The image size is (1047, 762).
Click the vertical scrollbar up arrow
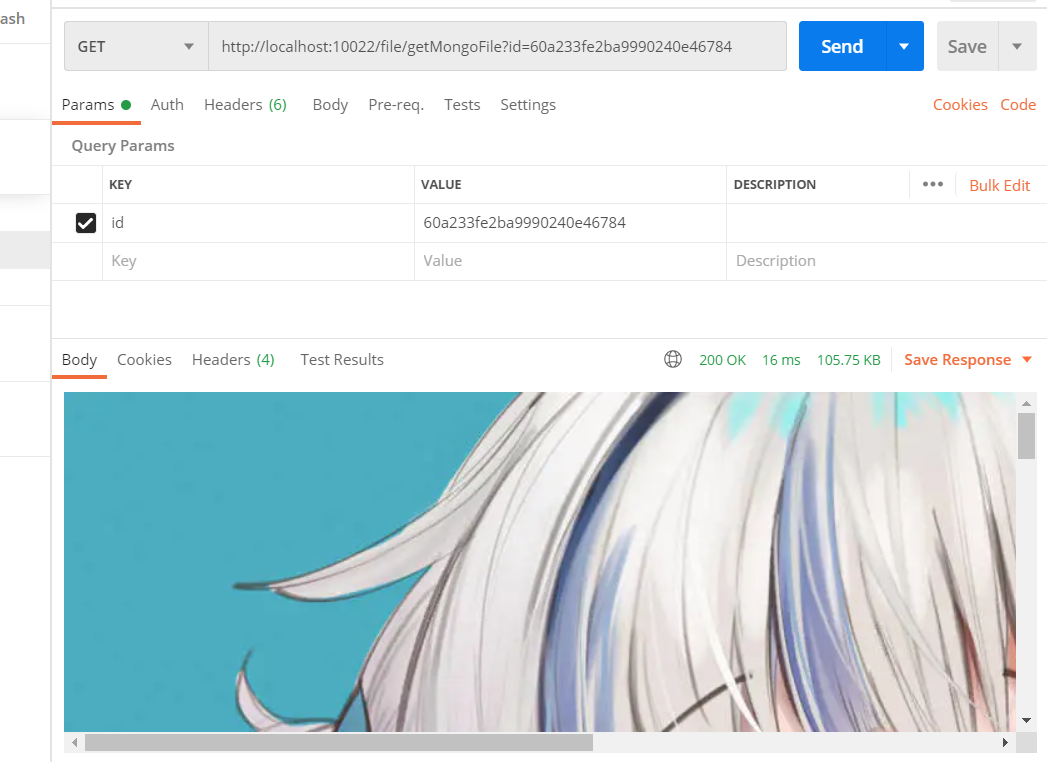[1026, 403]
